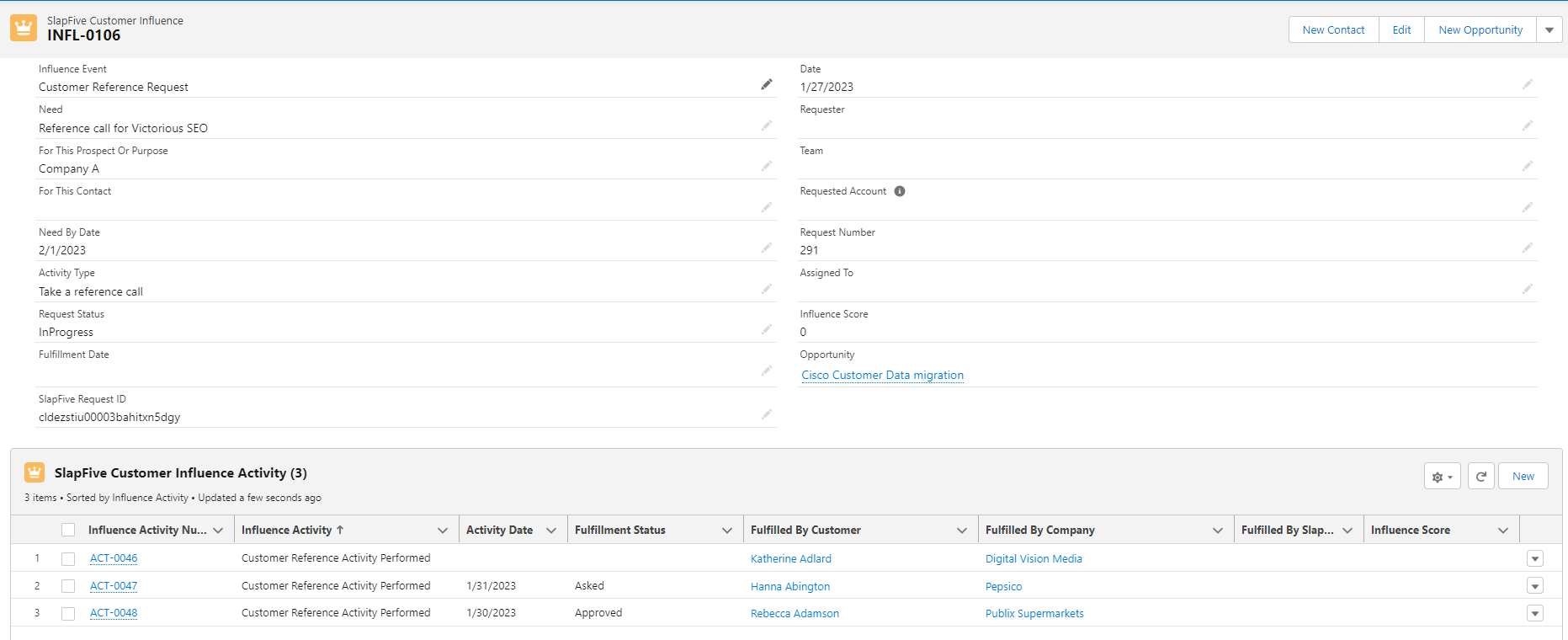1568x640 pixels.
Task: Open more actions dropdown beside New Opportunity
Action: tap(1549, 30)
